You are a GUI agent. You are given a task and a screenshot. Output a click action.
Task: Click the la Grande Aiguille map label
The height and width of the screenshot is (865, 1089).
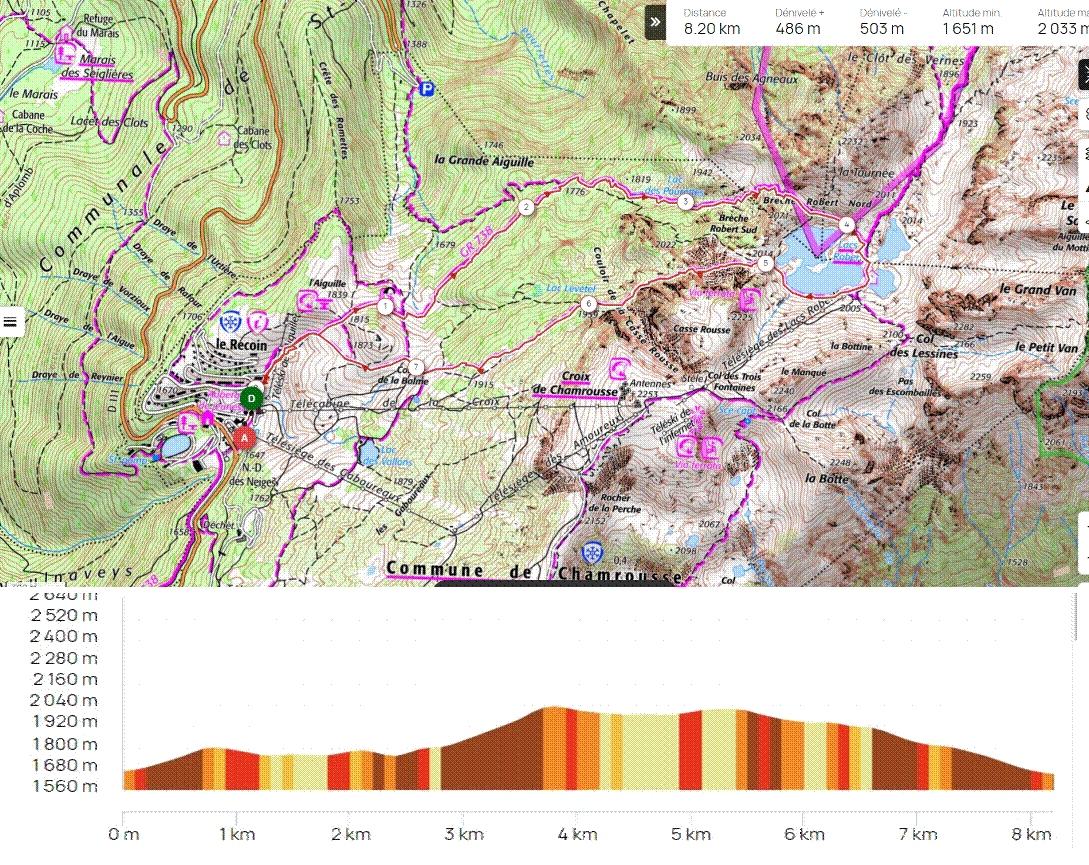tap(484, 160)
